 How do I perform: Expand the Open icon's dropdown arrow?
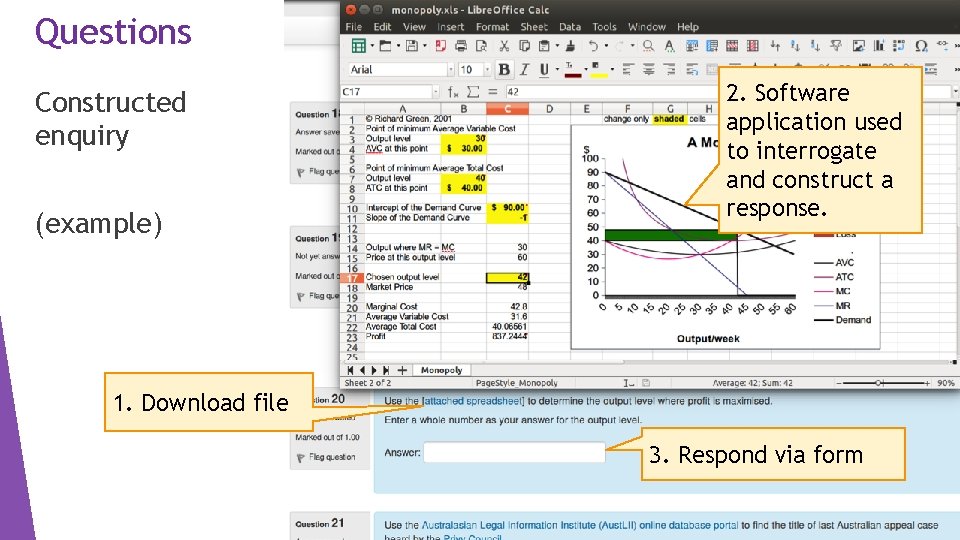[x=398, y=46]
